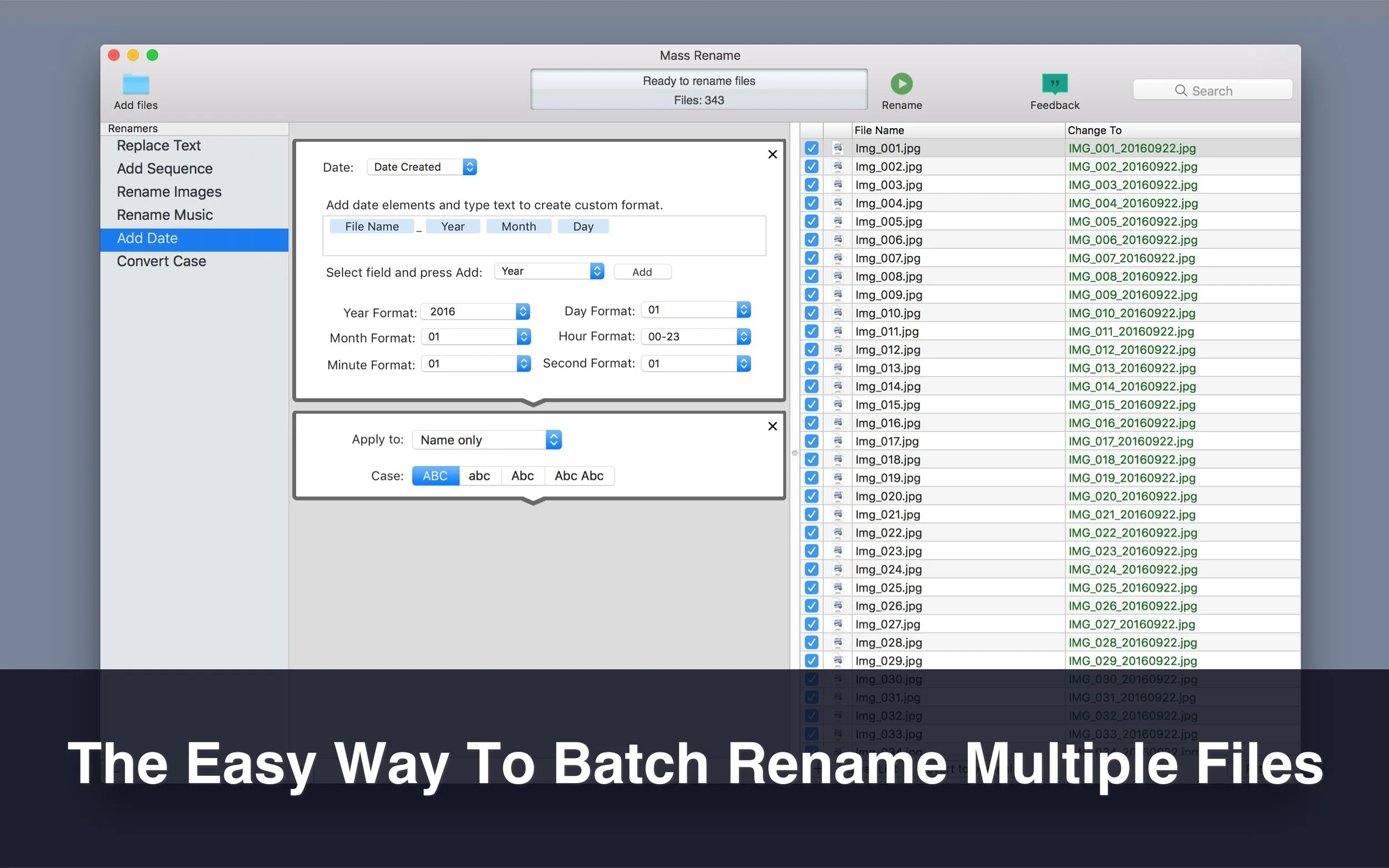Viewport: 1389px width, 868px height.
Task: Close the Convert Case panel with X
Action: (x=772, y=426)
